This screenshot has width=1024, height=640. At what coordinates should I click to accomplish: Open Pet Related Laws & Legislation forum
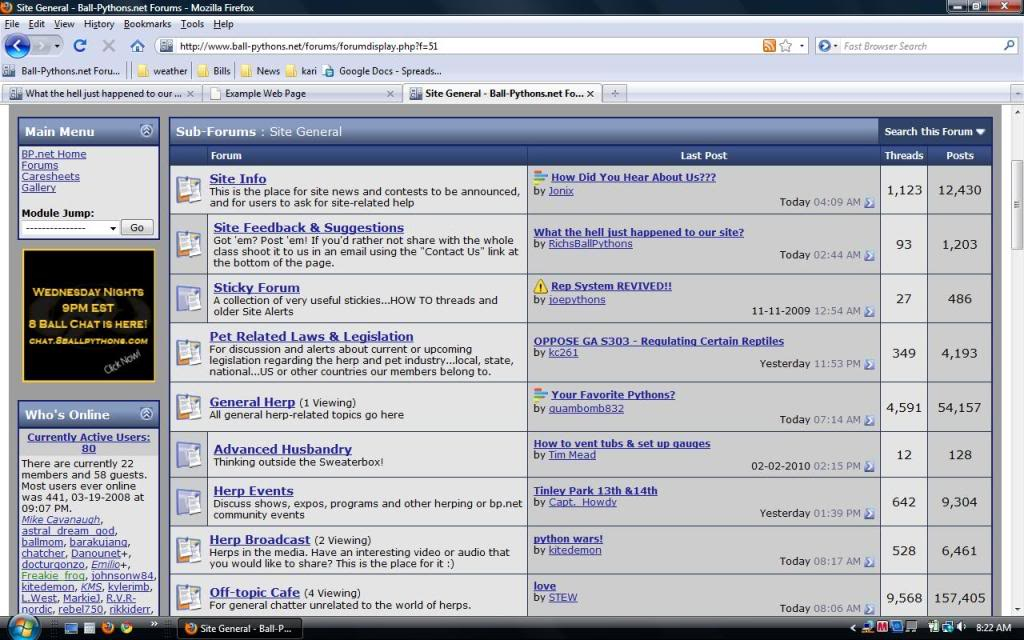312,336
